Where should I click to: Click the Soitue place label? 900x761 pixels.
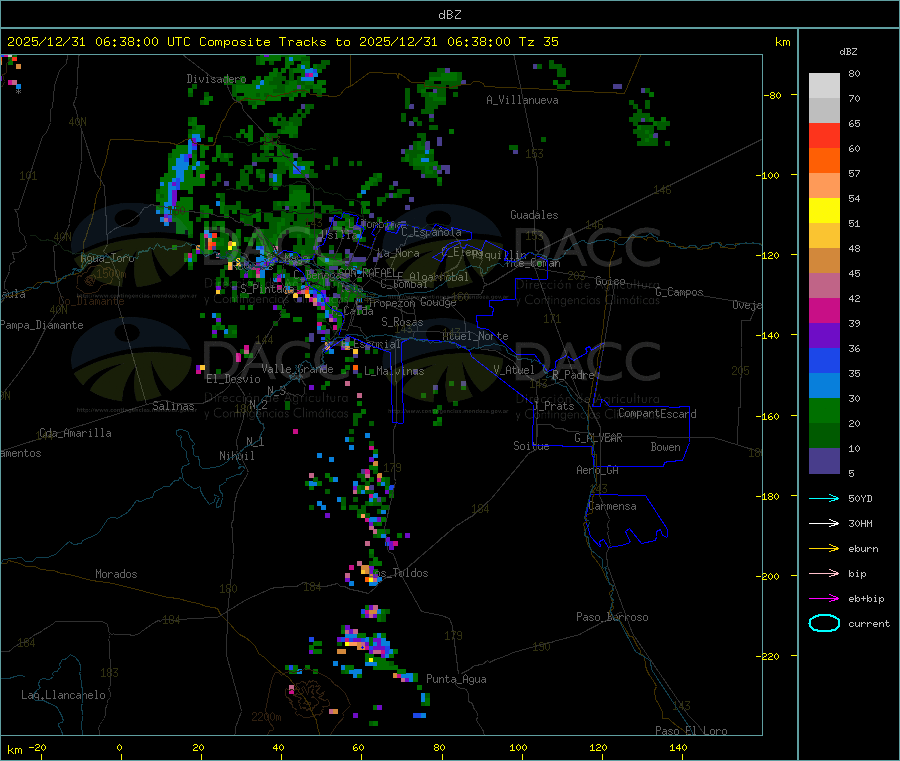pyautogui.click(x=531, y=446)
